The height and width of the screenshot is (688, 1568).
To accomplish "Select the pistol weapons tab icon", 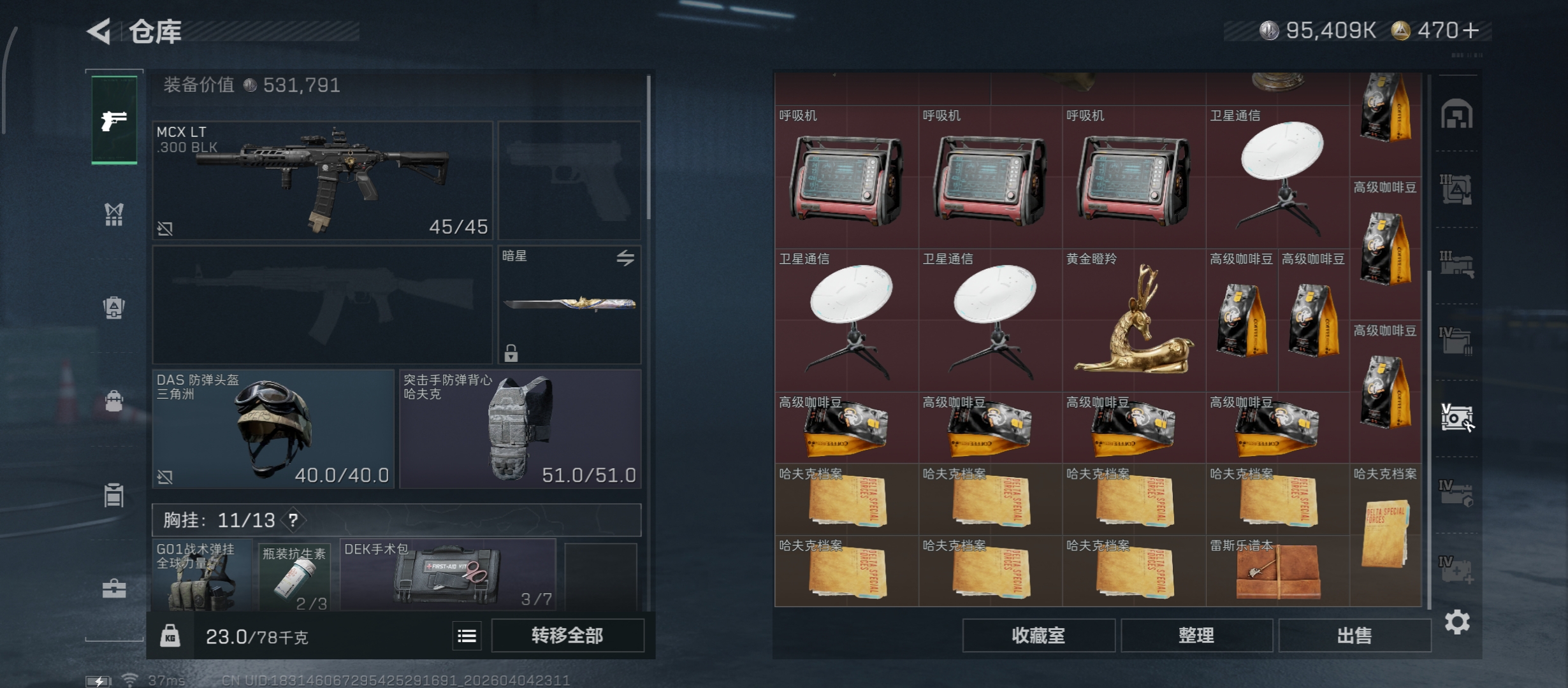I will click(x=114, y=120).
